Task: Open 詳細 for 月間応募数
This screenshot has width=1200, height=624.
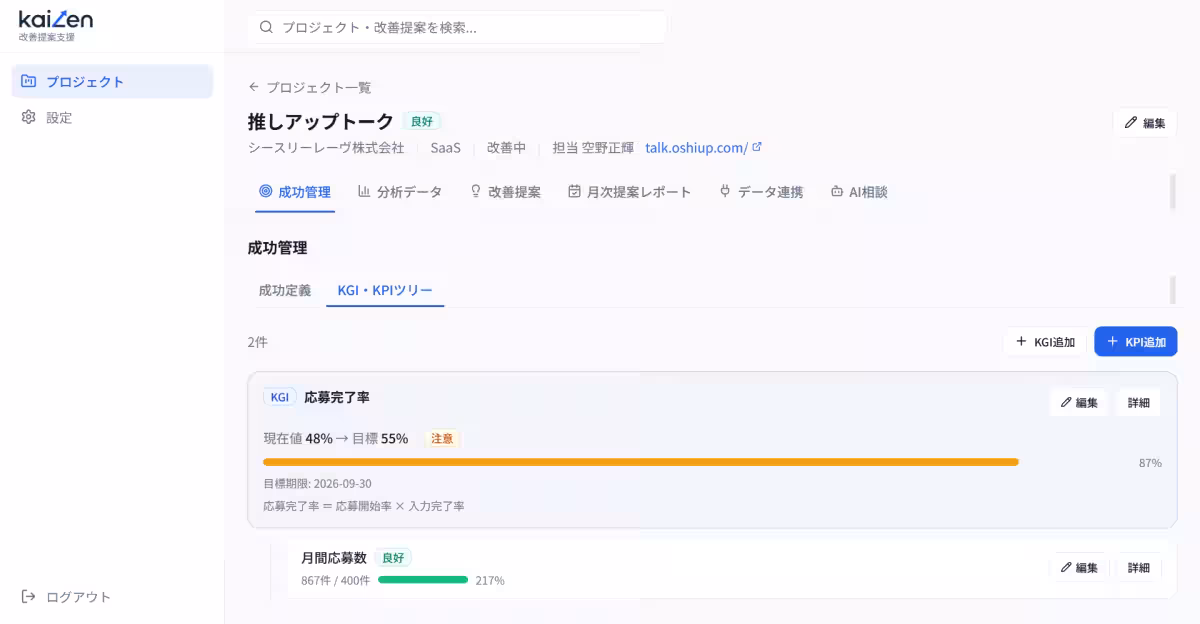Action: 1139,567
